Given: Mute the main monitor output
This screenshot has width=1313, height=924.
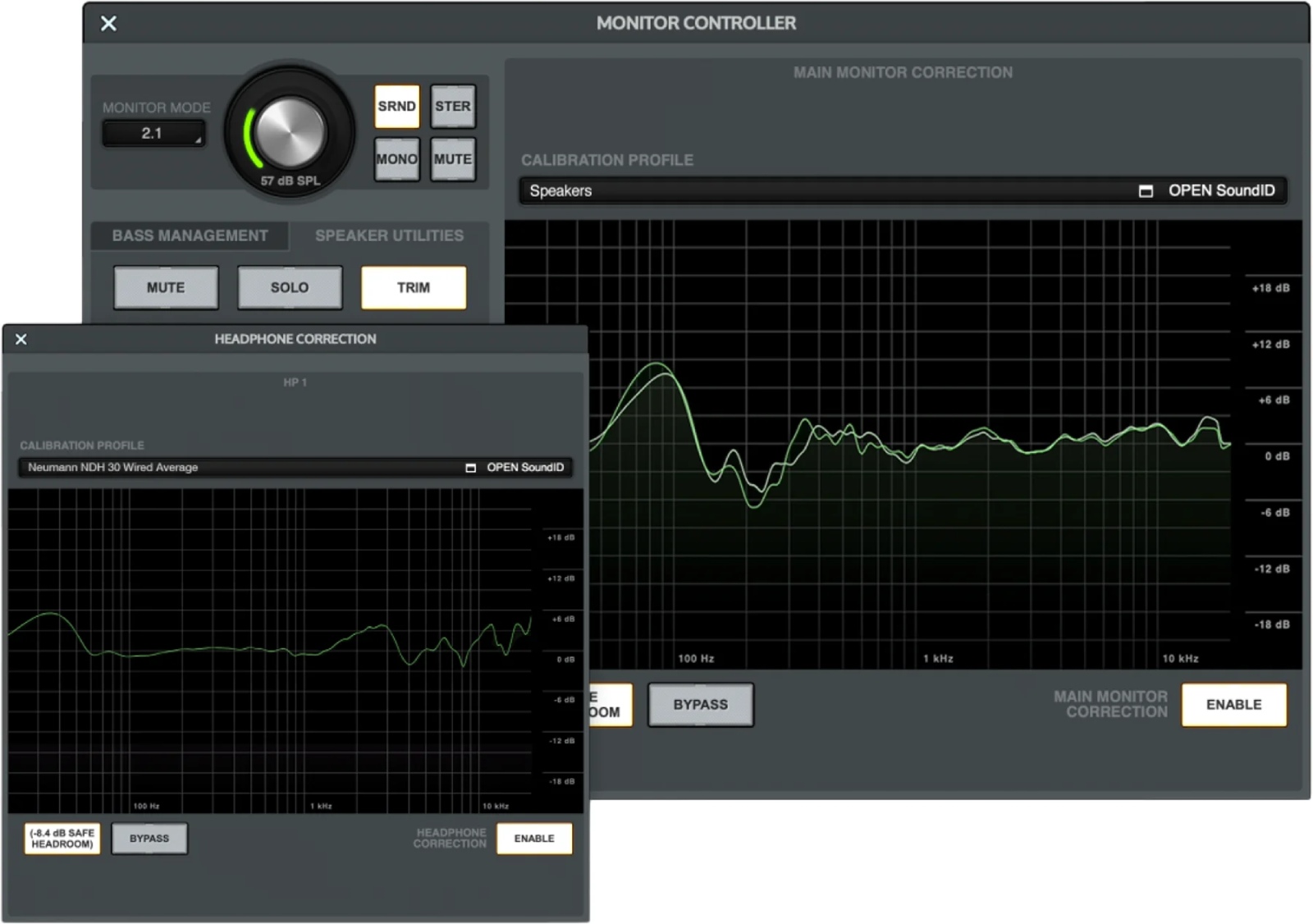Looking at the screenshot, I should coord(452,160).
